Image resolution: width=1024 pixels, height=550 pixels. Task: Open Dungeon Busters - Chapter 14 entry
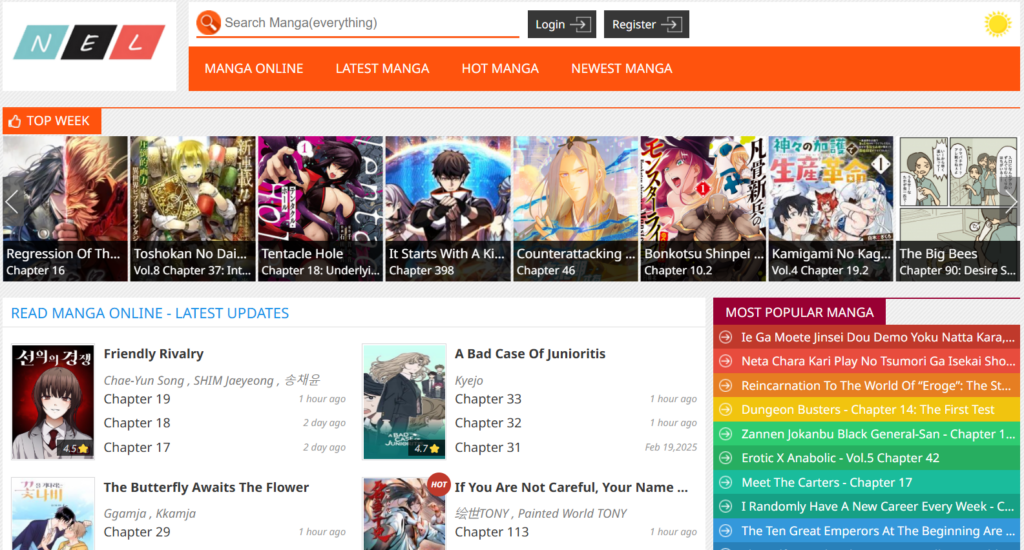[x=867, y=410]
